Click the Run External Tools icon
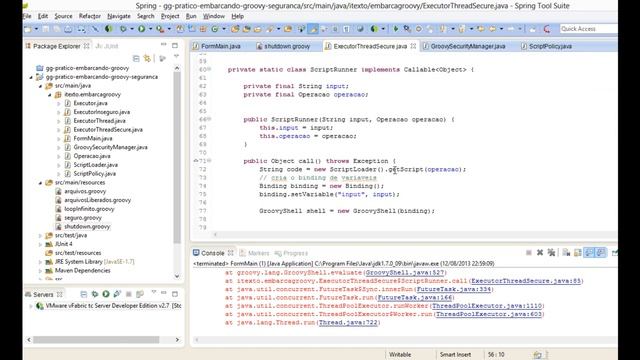This screenshot has height=360, width=640. (160, 29)
